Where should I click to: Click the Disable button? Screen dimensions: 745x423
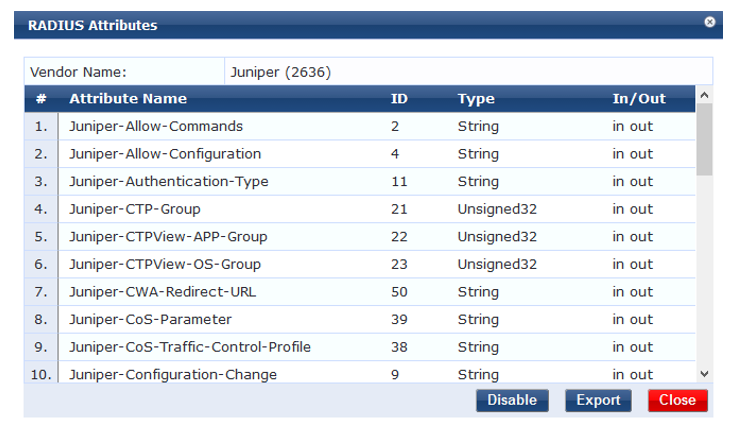(x=512, y=400)
